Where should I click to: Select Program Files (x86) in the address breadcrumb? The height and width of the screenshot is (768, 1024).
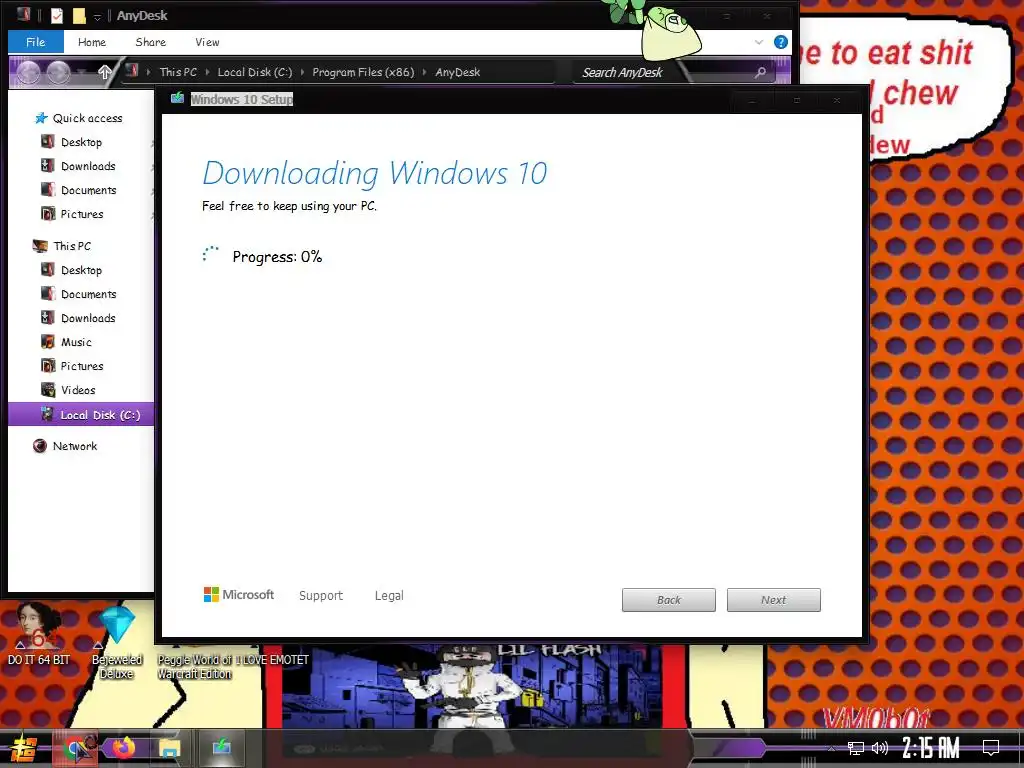coord(363,72)
